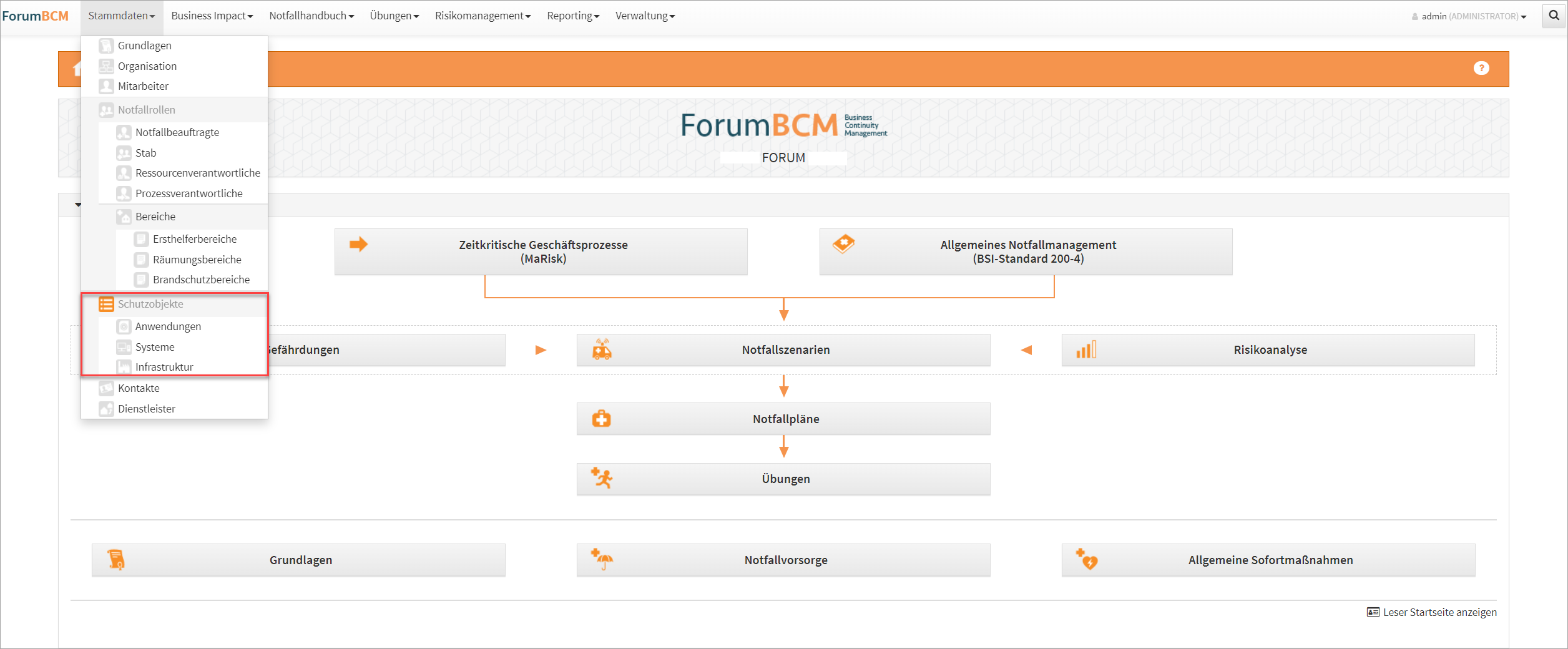Click the heart icon on Allgemeine Sofortmaßnahmen
The image size is (1568, 649).
click(x=1087, y=559)
